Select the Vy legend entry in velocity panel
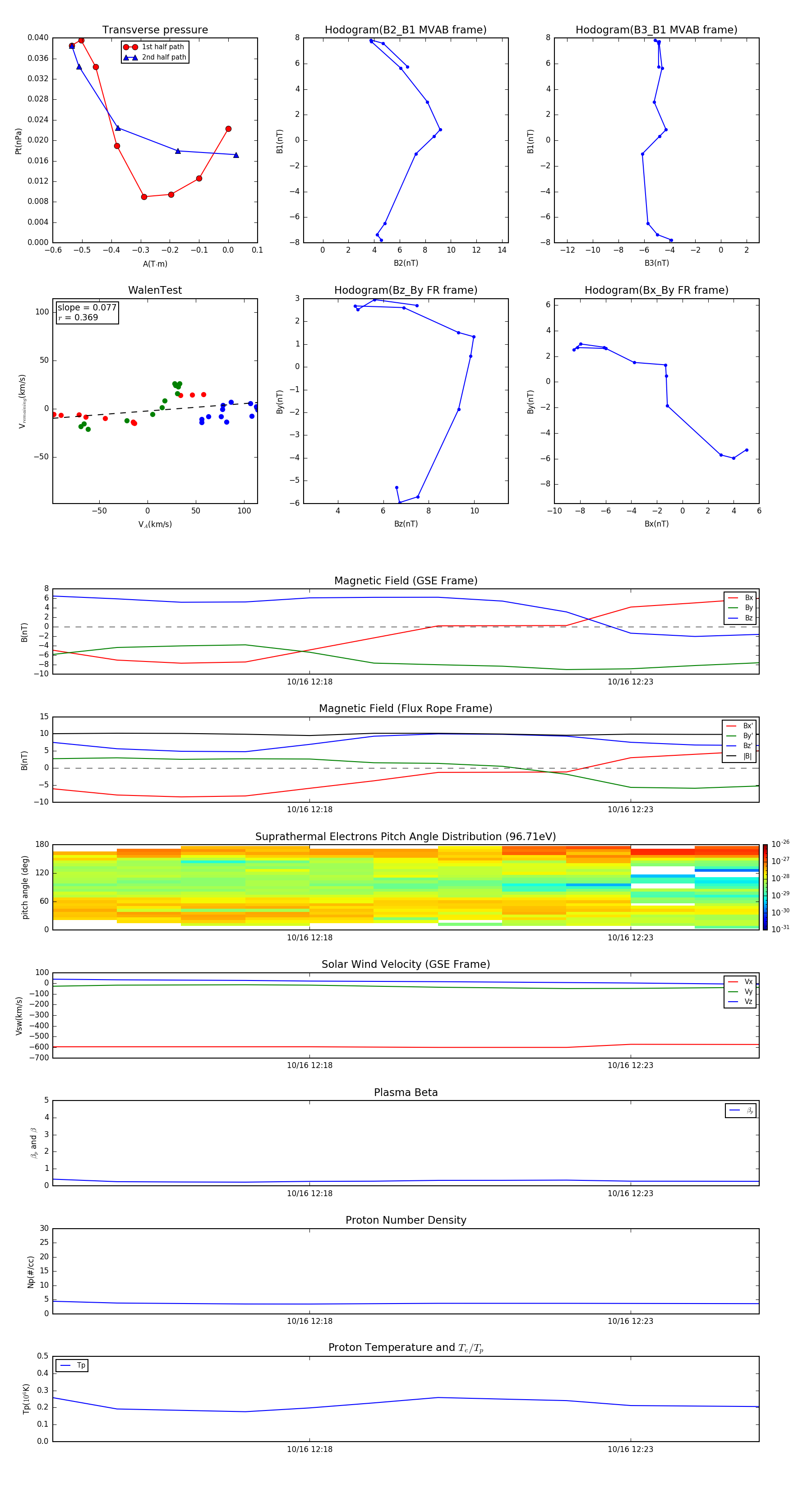 click(740, 991)
